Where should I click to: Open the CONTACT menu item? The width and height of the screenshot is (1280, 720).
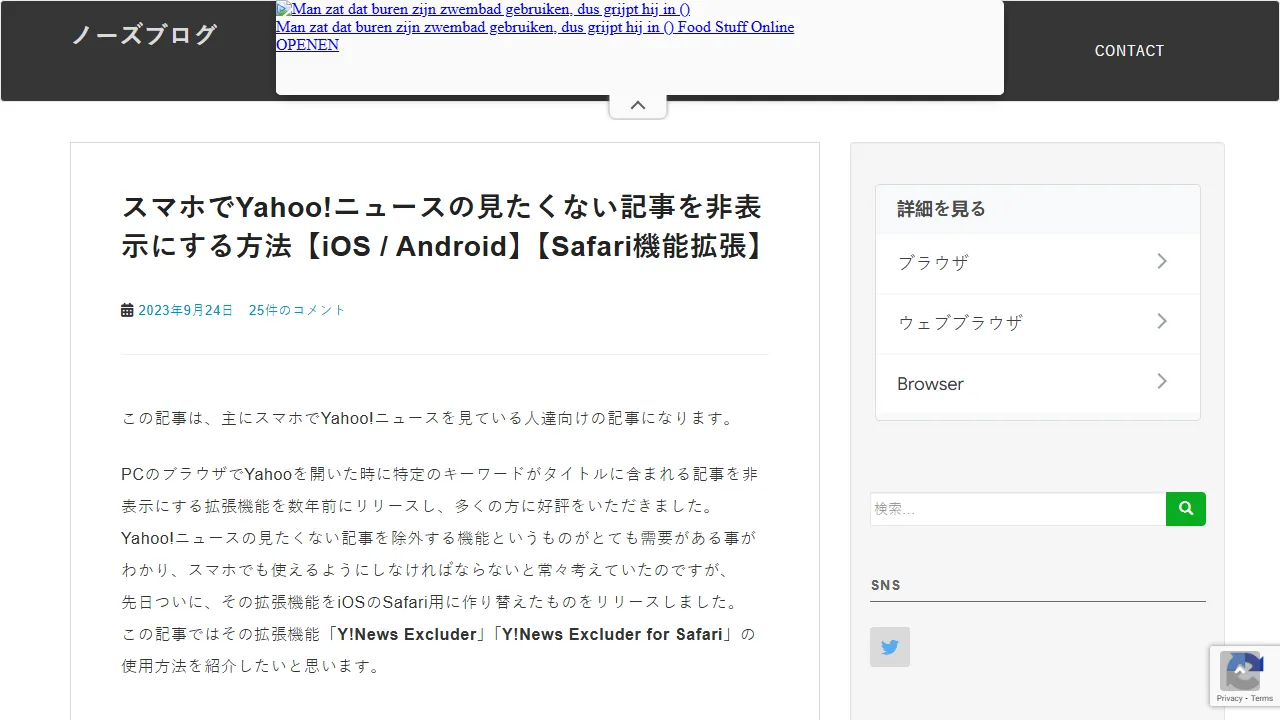pyautogui.click(x=1129, y=50)
